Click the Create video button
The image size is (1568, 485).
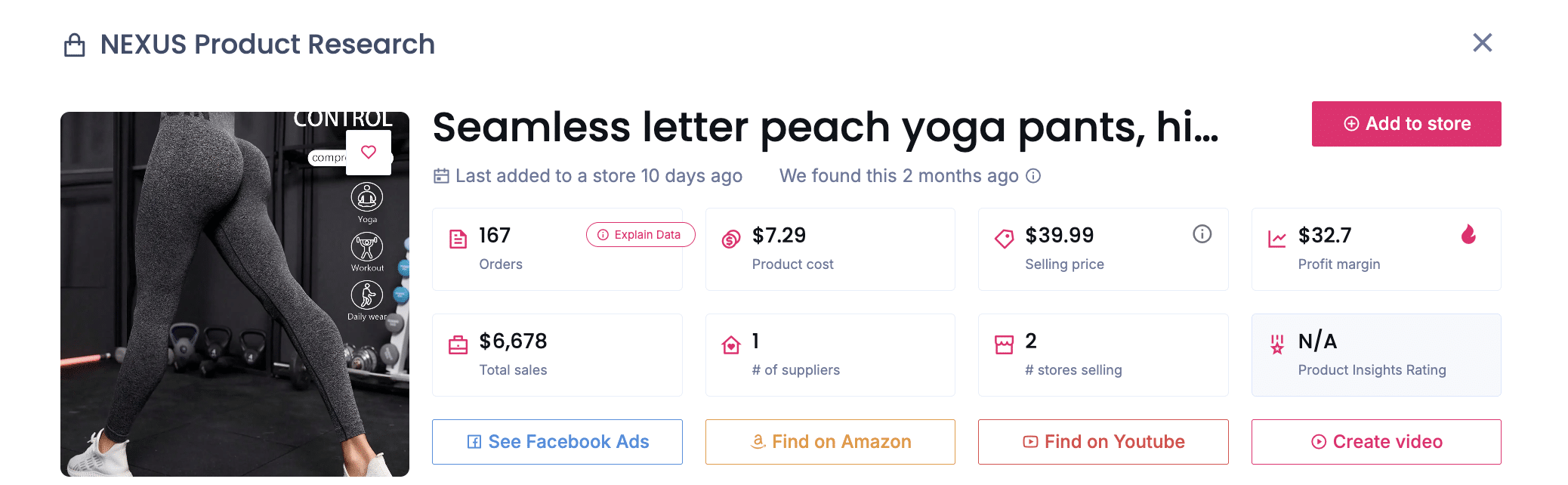(x=1376, y=442)
